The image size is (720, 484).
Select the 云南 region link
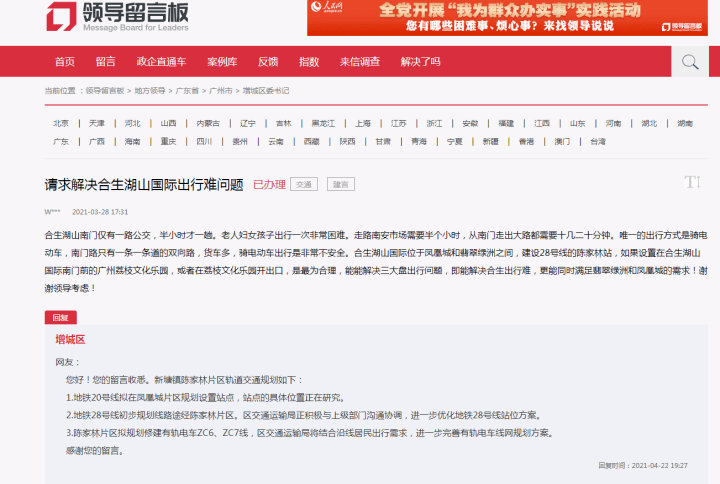coord(276,142)
